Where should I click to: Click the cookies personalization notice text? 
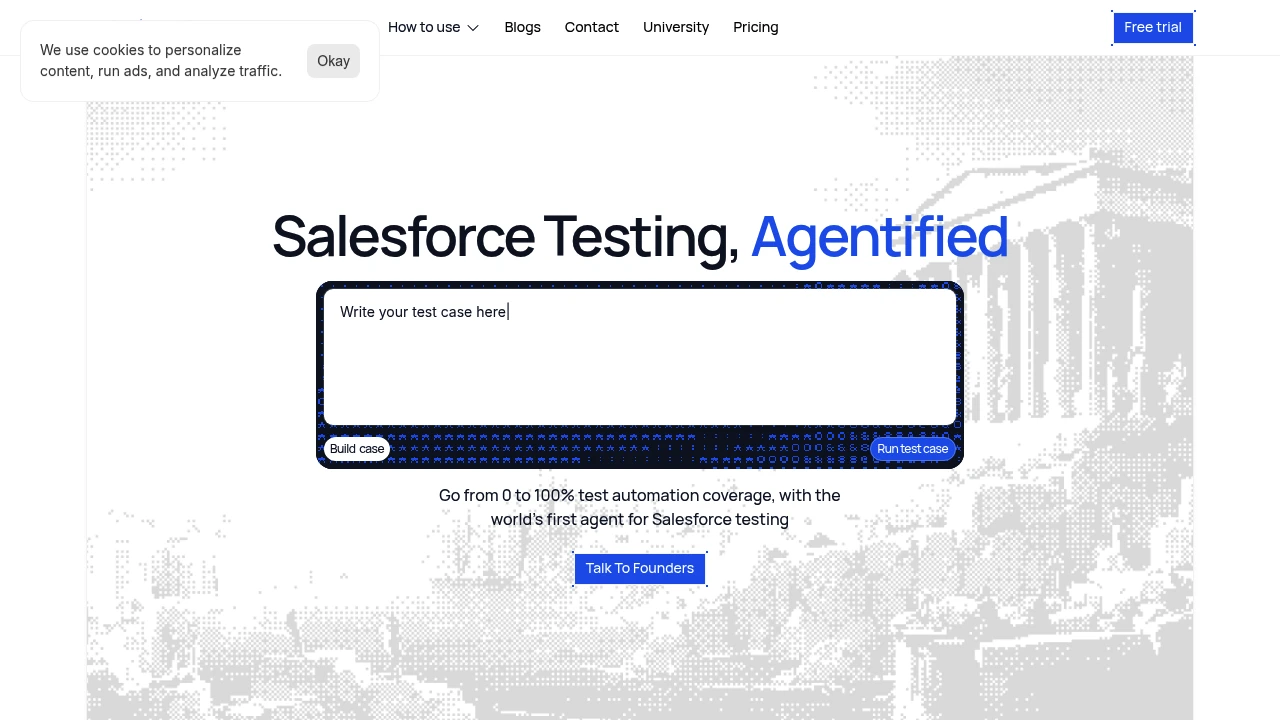(161, 61)
